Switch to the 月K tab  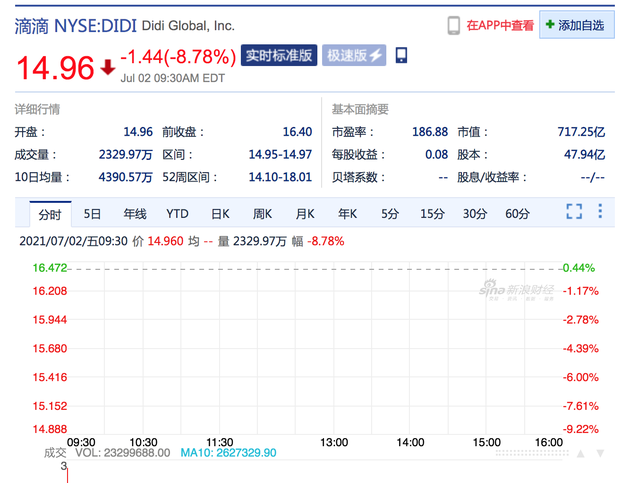[x=305, y=214]
